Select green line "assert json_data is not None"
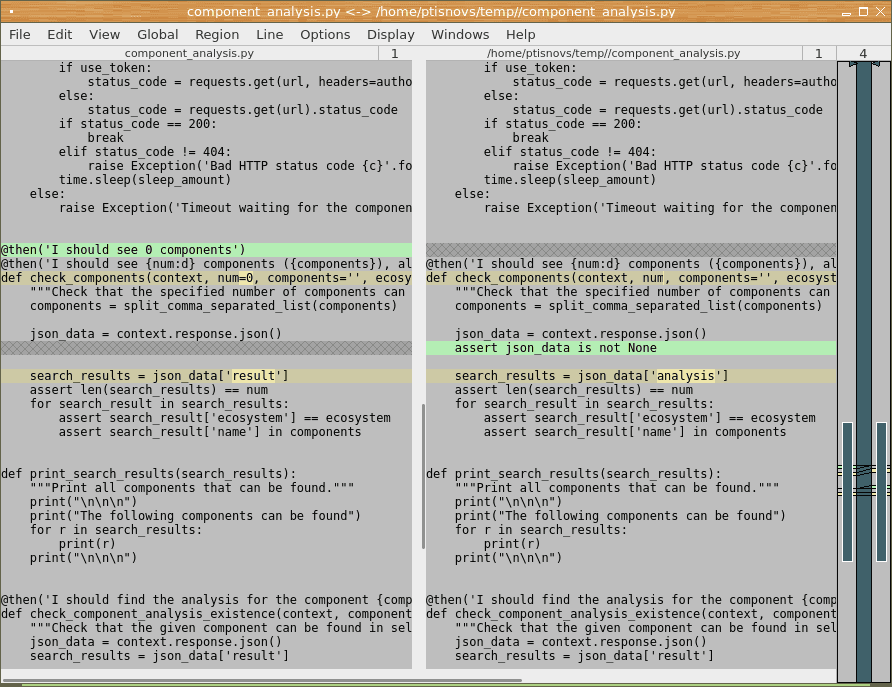The image size is (892, 687). tap(631, 348)
